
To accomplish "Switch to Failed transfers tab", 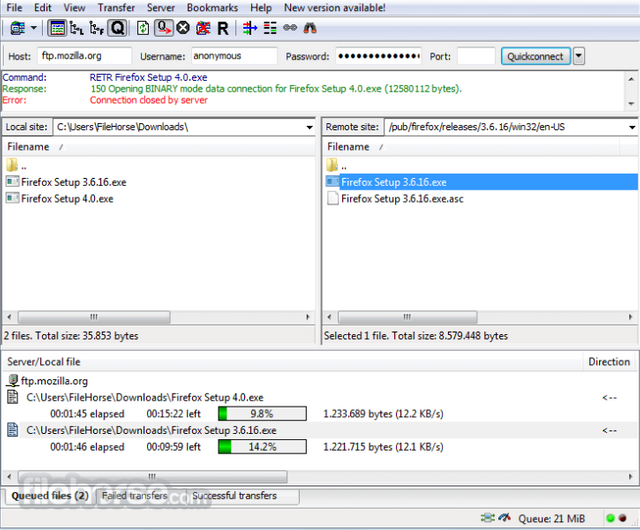I will coord(135,496).
